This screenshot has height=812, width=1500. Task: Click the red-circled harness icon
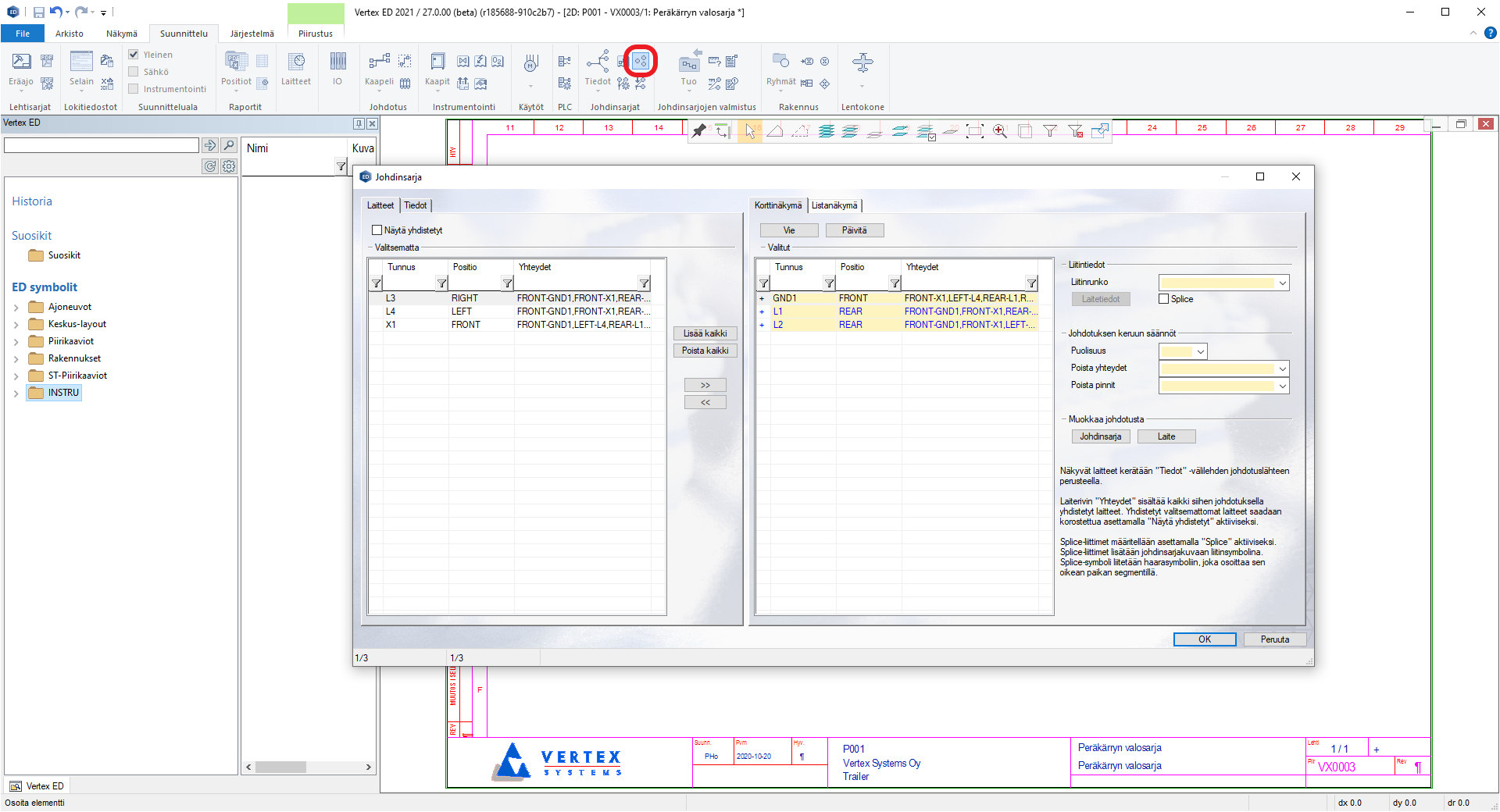pos(641,61)
